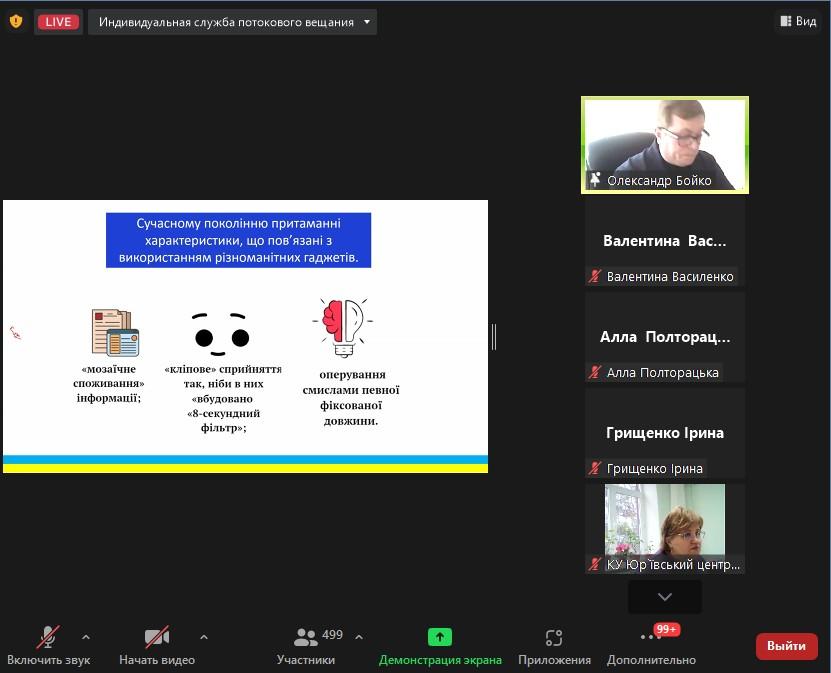Expand the participants options chevron
Image resolution: width=831 pixels, height=673 pixels.
point(359,637)
